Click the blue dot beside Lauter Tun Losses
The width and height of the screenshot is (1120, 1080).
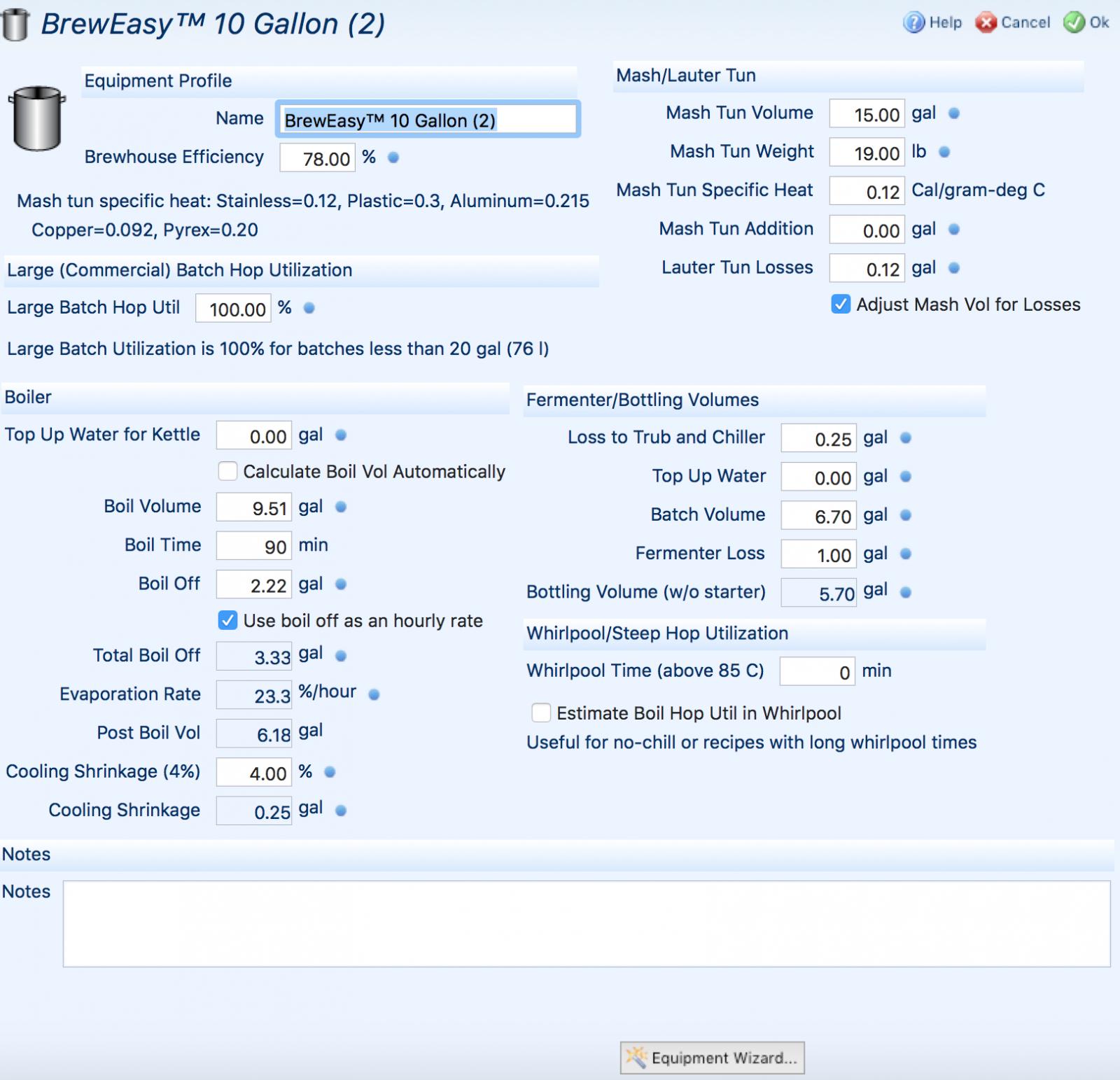pyautogui.click(x=953, y=268)
